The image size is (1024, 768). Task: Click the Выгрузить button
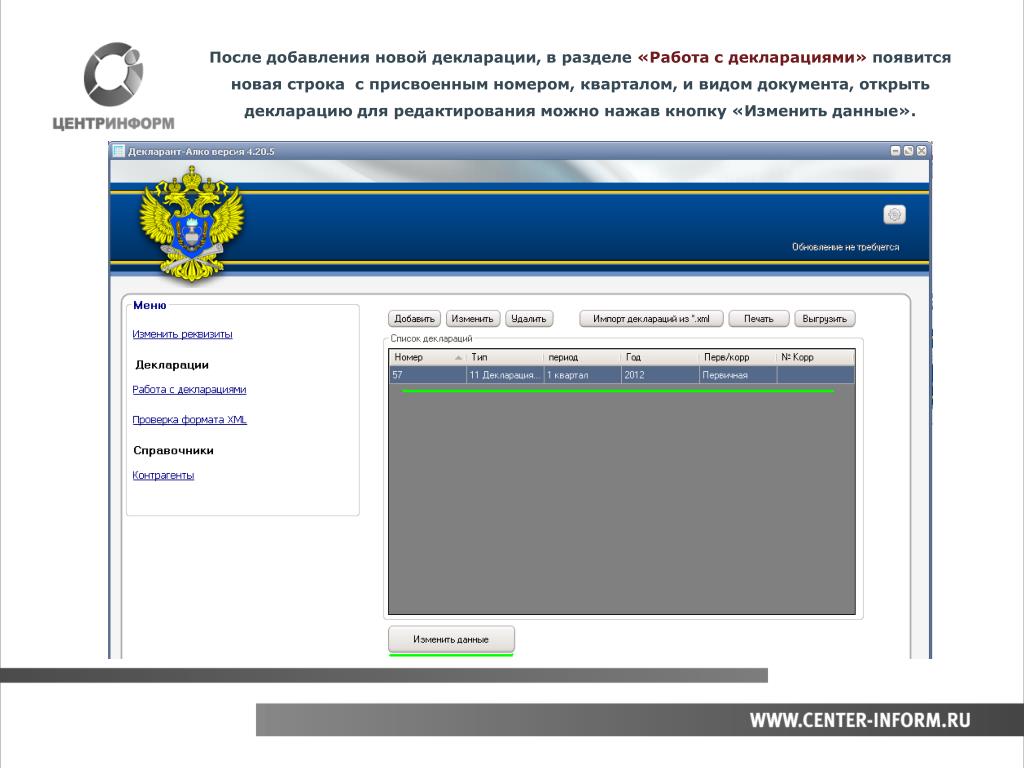point(824,319)
